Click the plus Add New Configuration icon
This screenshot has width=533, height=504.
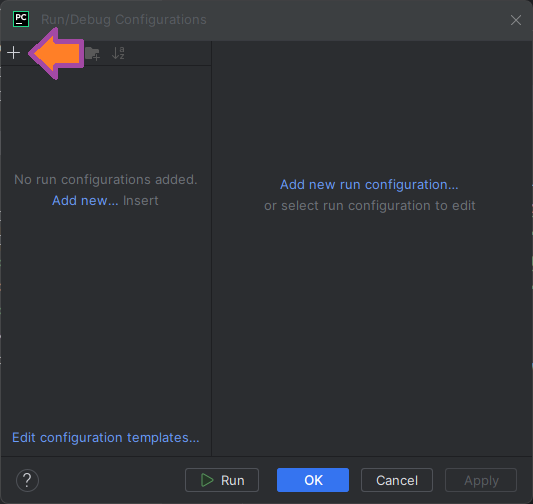(14, 53)
